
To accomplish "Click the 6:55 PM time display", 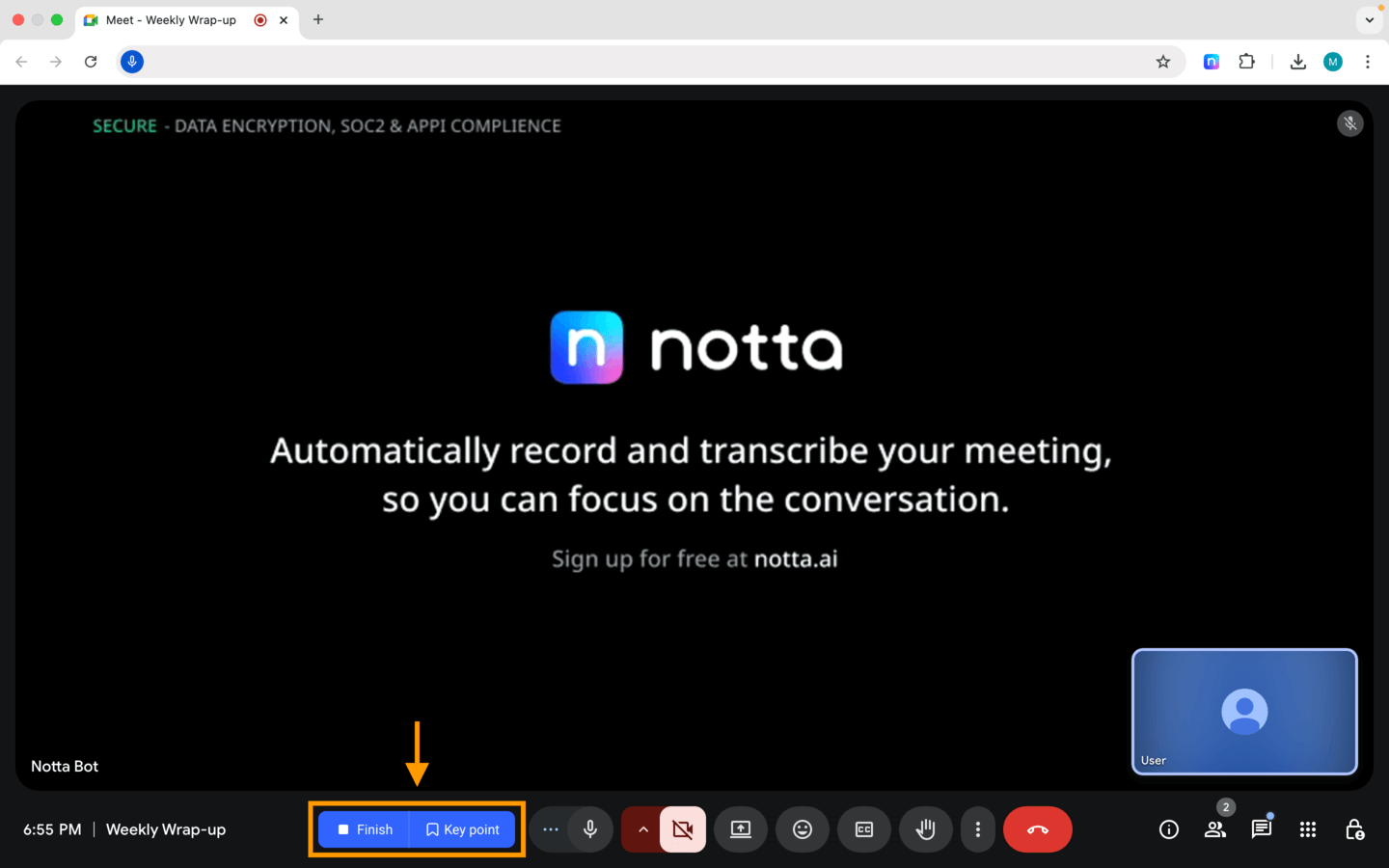I will point(52,829).
